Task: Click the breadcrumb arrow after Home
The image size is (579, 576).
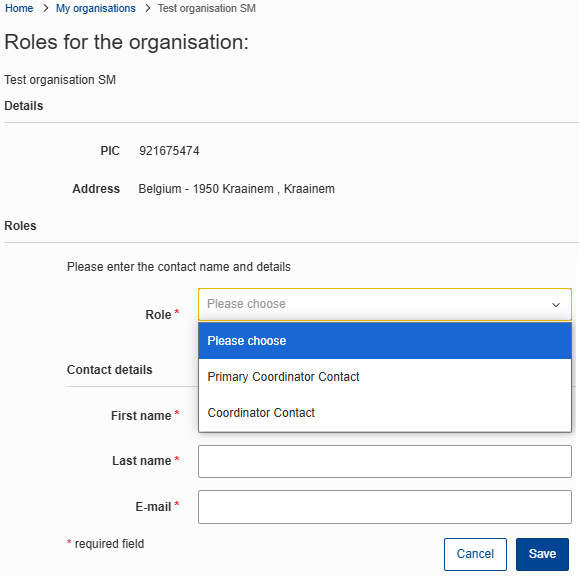Action: 46,8
